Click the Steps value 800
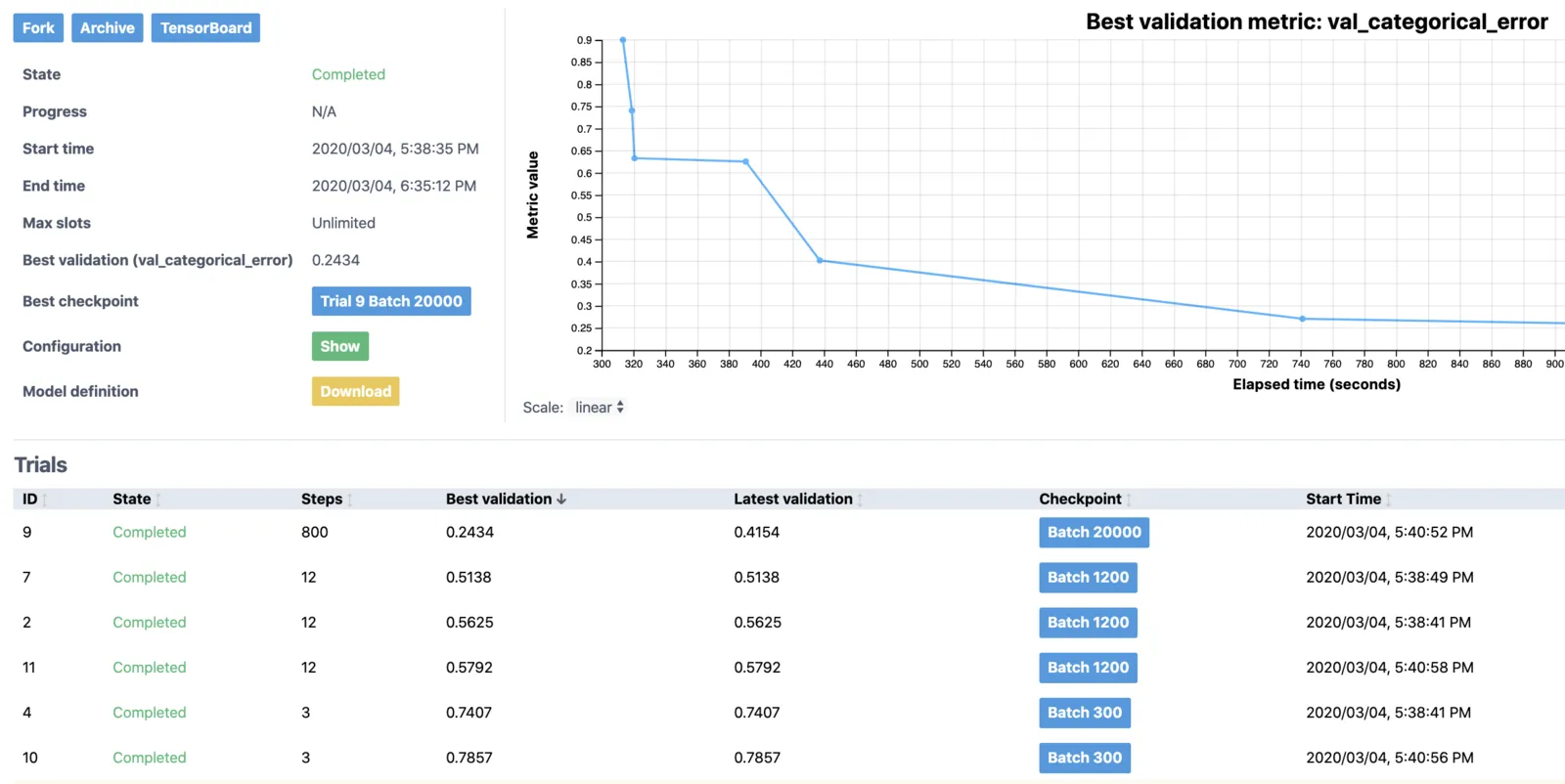1565x784 pixels. point(315,532)
